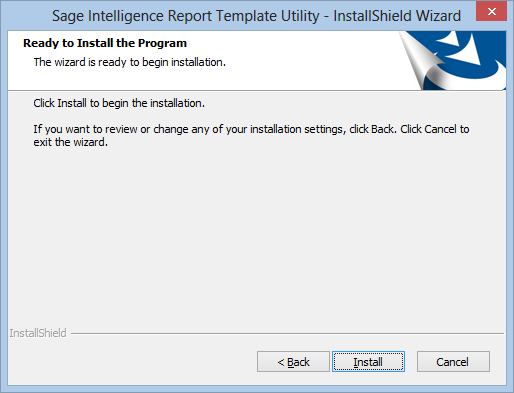
Task: Click the 'review or change' settings paragraph
Action: (x=251, y=129)
